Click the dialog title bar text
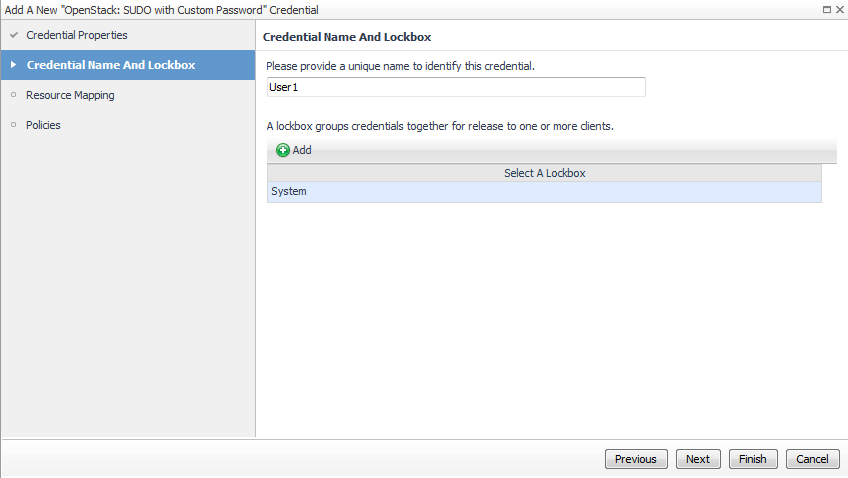The image size is (848, 478). tap(162, 9)
